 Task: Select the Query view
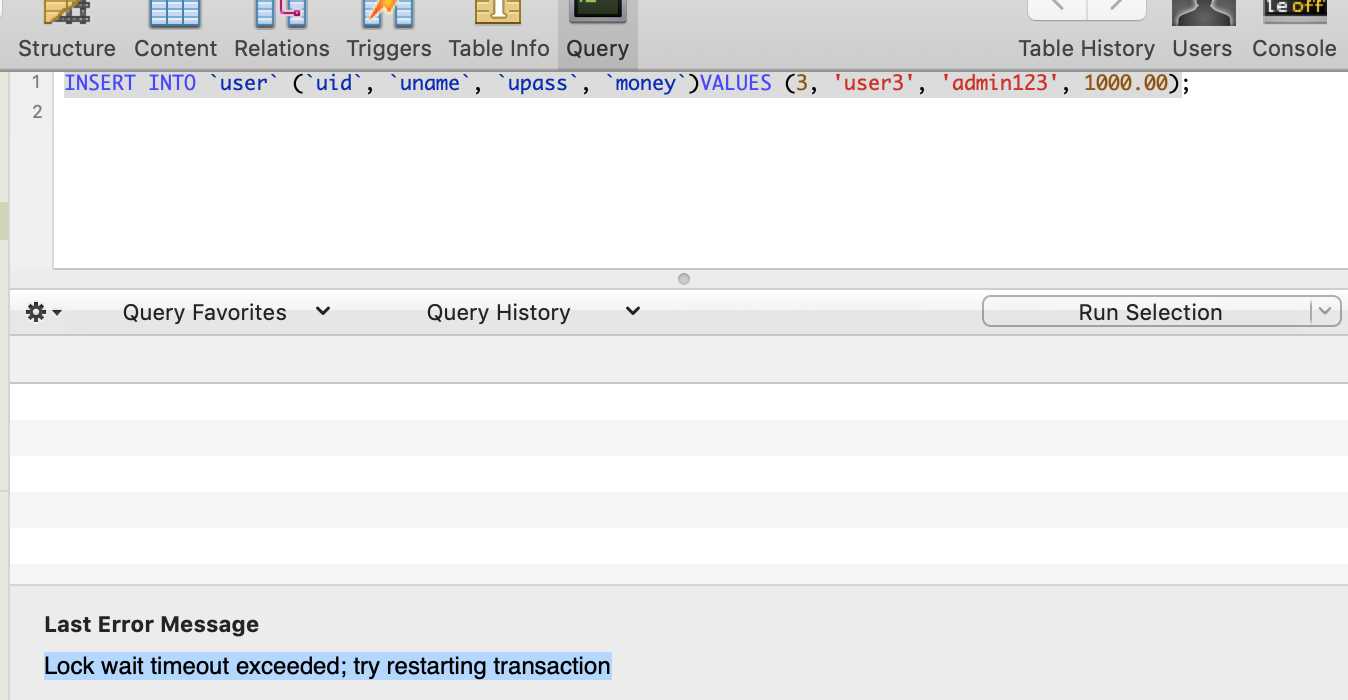pos(597,32)
